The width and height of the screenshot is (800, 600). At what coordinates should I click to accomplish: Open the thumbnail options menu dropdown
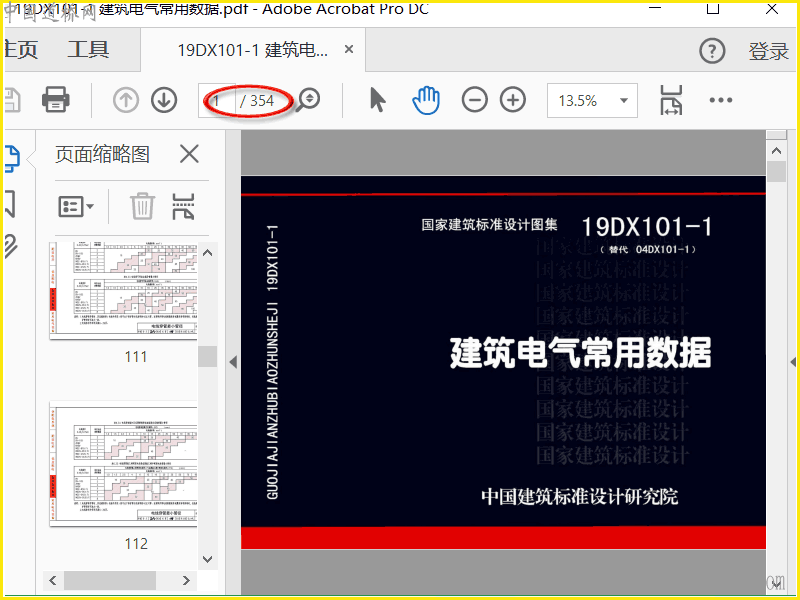tap(76, 207)
